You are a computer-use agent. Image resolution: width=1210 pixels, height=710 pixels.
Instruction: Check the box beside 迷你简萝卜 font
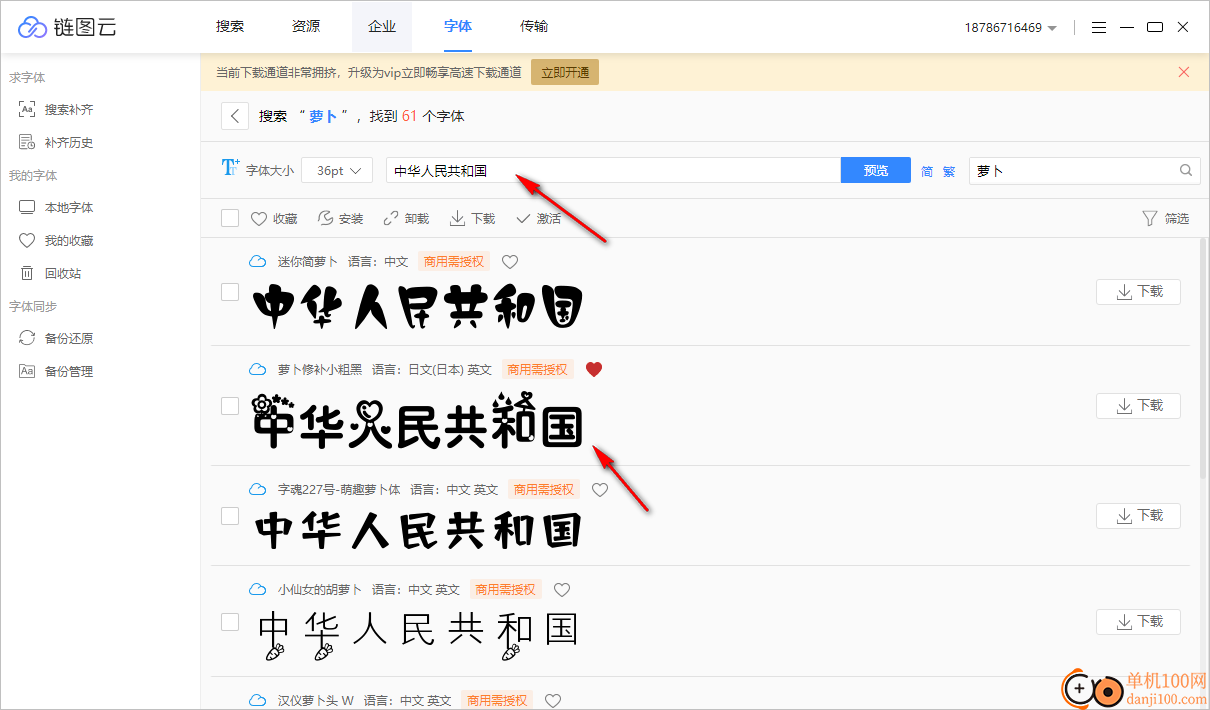coord(230,292)
